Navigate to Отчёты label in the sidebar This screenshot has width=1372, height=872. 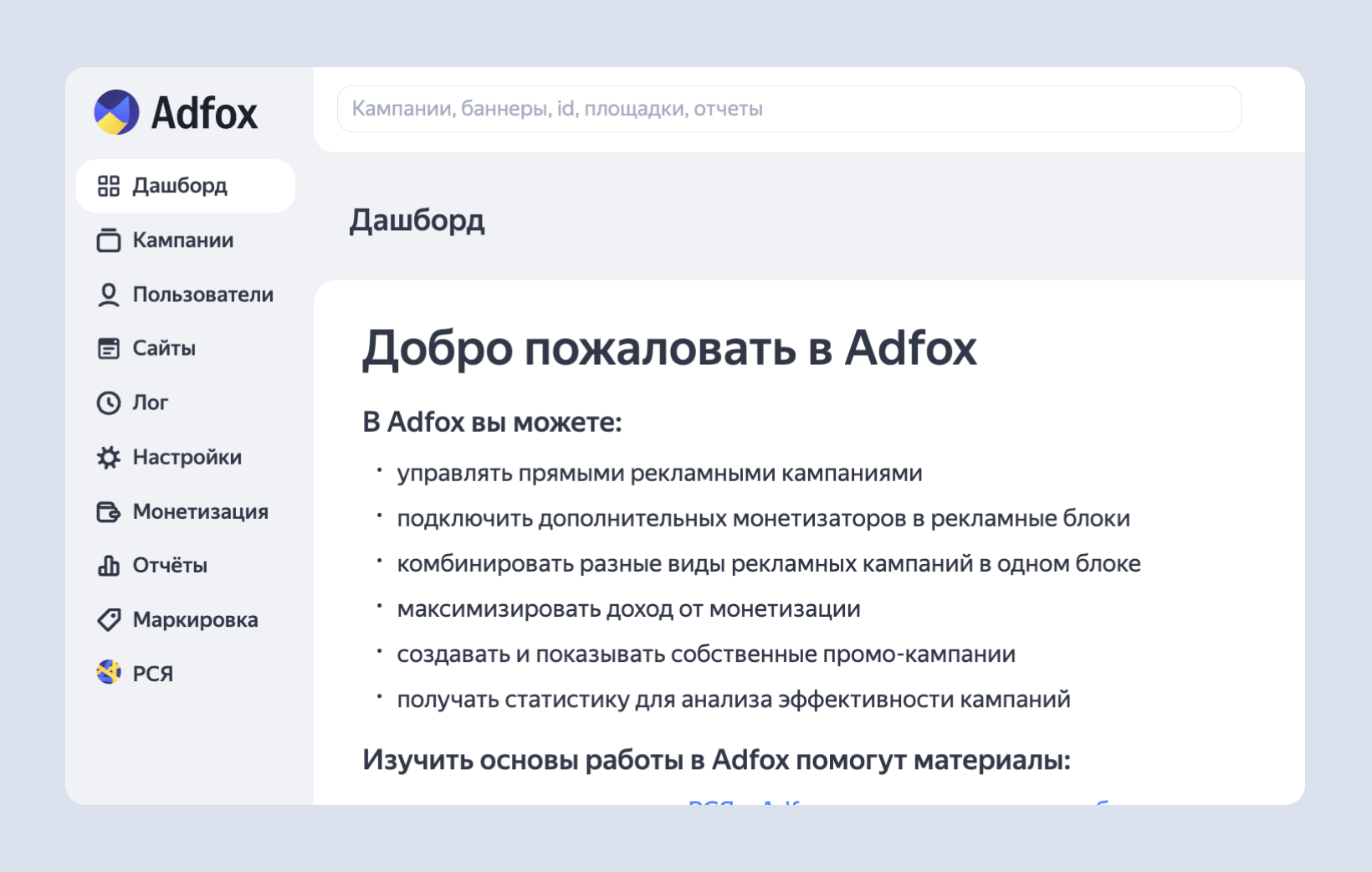click(170, 566)
